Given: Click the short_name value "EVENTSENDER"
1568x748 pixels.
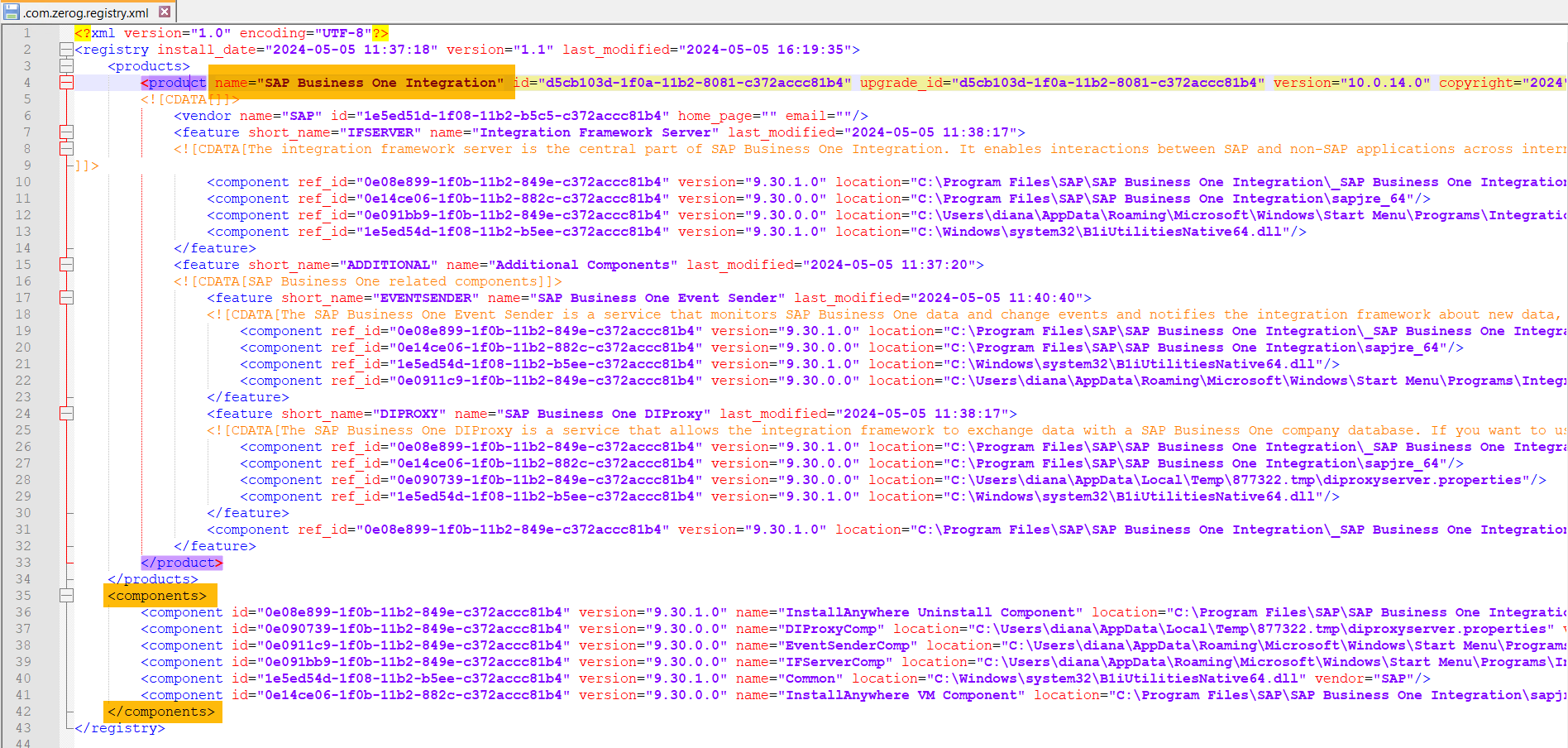Looking at the screenshot, I should click(426, 298).
